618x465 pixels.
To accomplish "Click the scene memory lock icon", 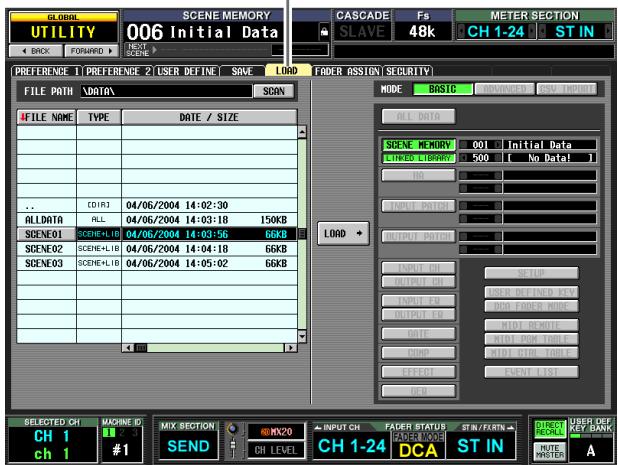I will 324,32.
